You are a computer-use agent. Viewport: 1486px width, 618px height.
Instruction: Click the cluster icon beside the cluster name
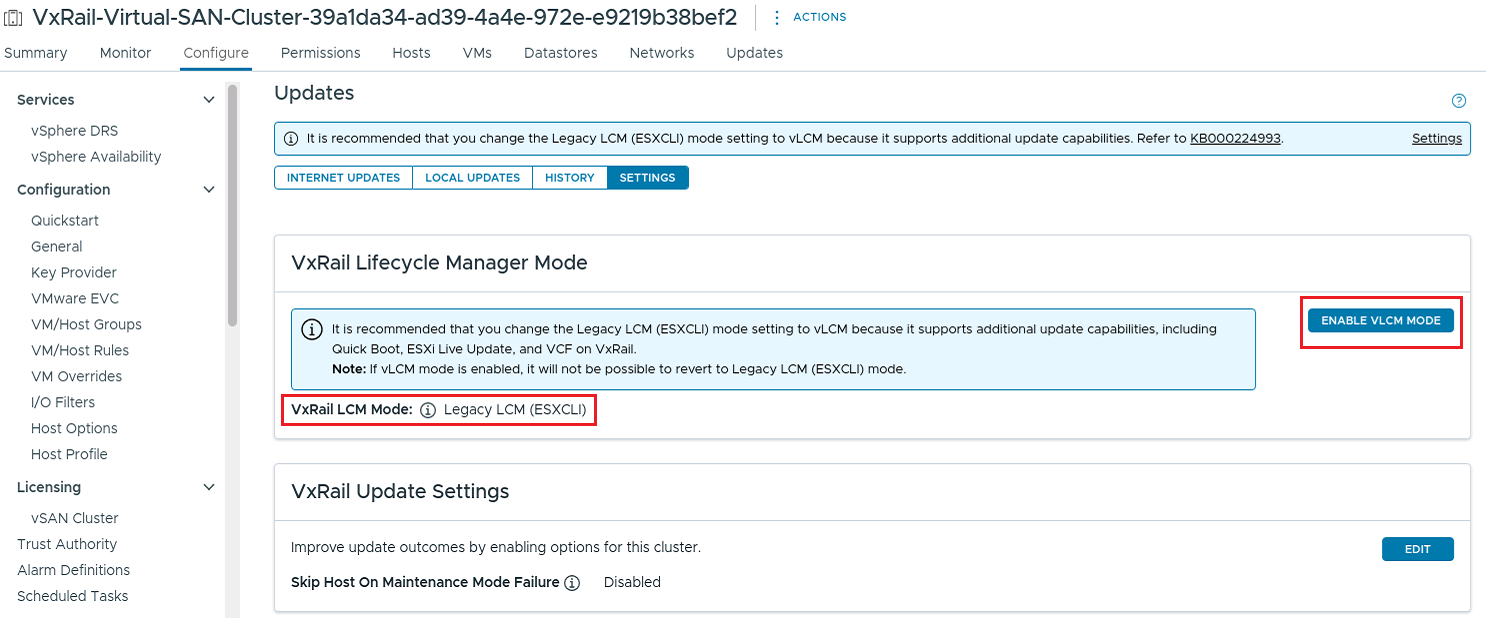pyautogui.click(x=14, y=17)
